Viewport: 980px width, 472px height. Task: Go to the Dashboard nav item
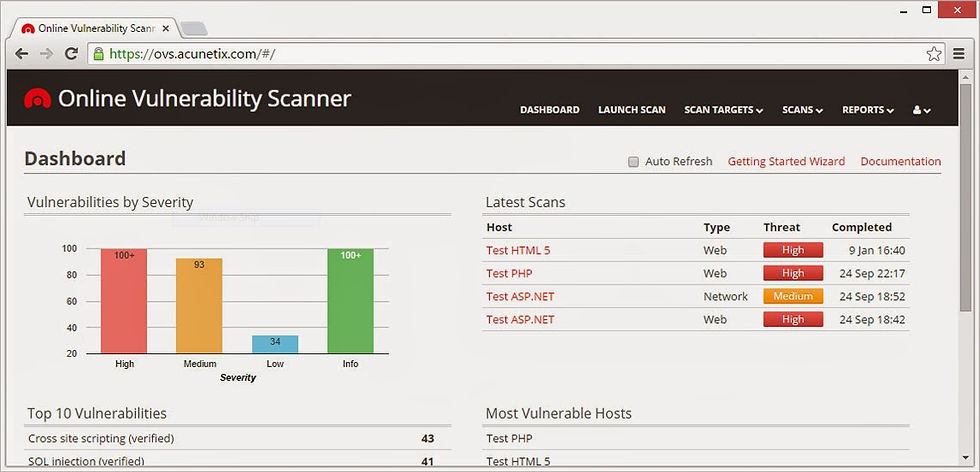pyautogui.click(x=549, y=110)
